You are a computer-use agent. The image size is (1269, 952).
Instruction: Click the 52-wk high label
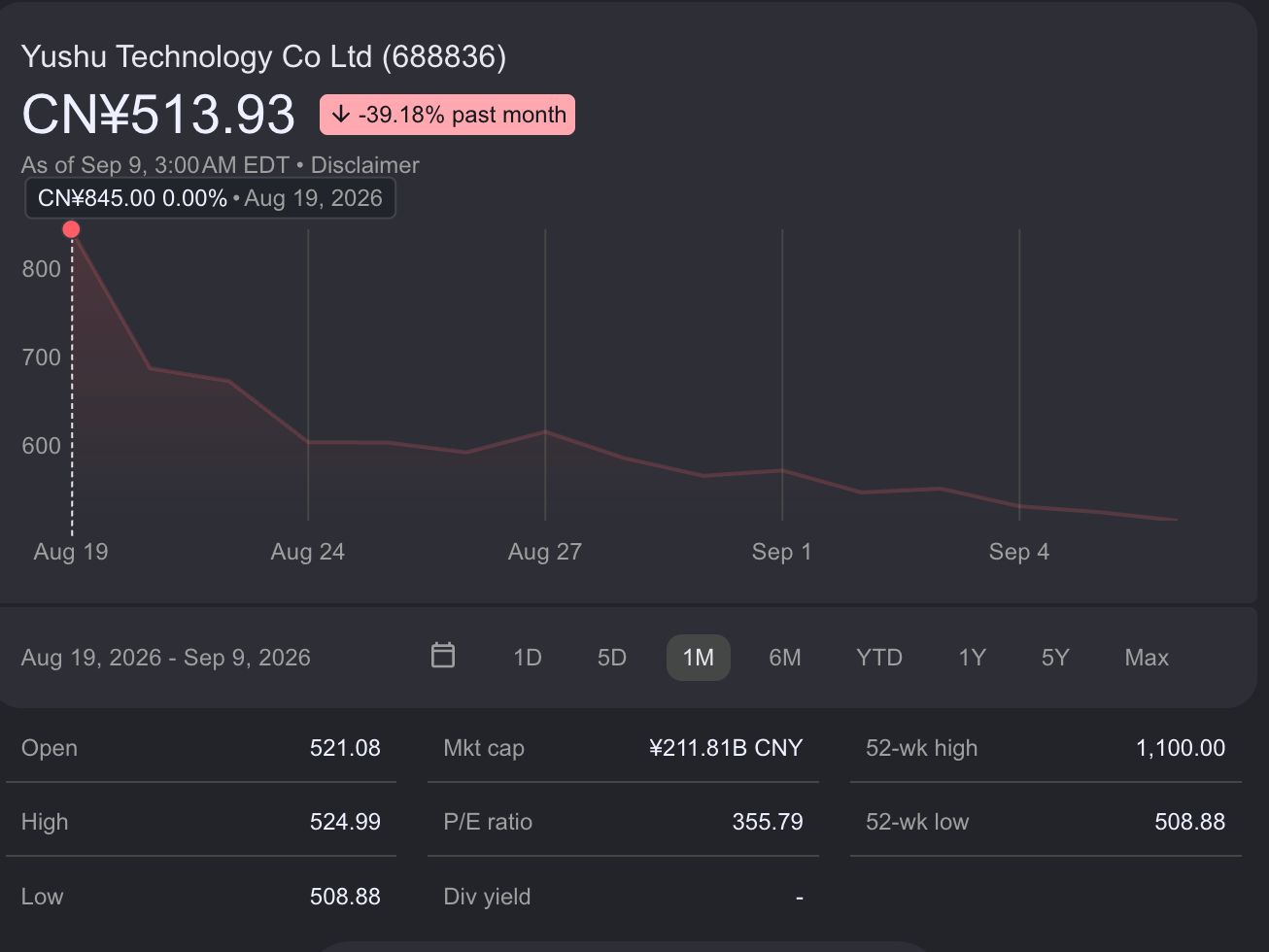(922, 748)
